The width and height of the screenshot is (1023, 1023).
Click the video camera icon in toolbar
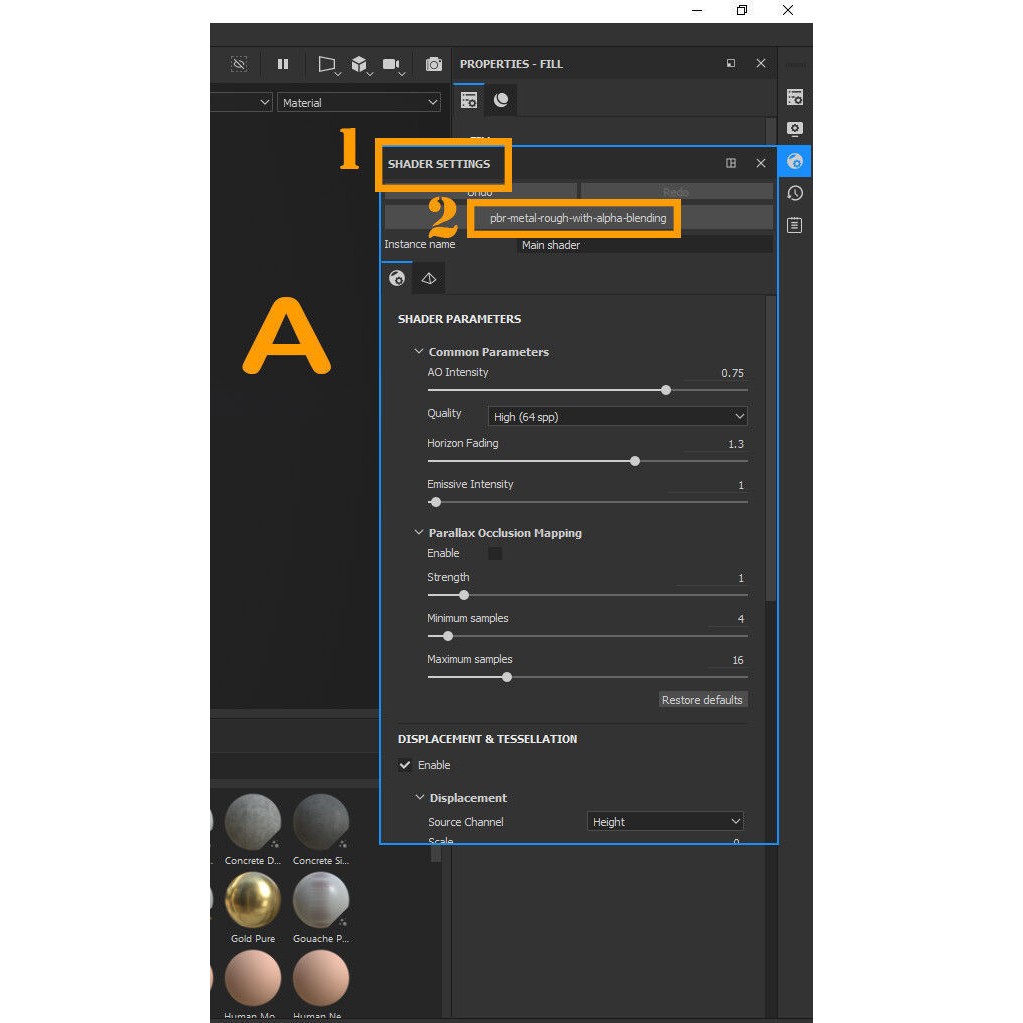tap(390, 64)
